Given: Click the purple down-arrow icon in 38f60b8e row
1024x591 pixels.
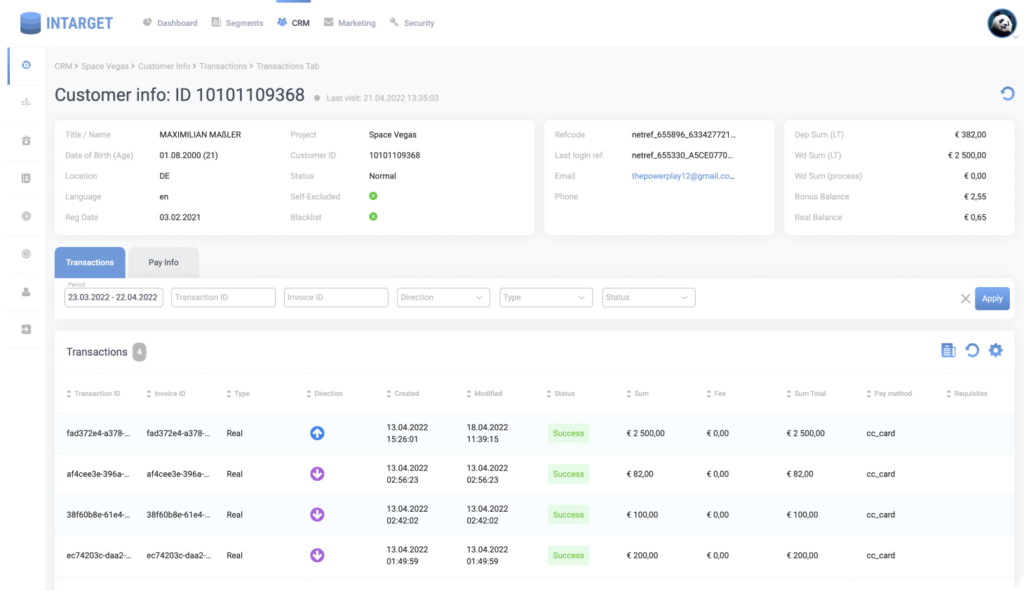Looking at the screenshot, I should [317, 515].
